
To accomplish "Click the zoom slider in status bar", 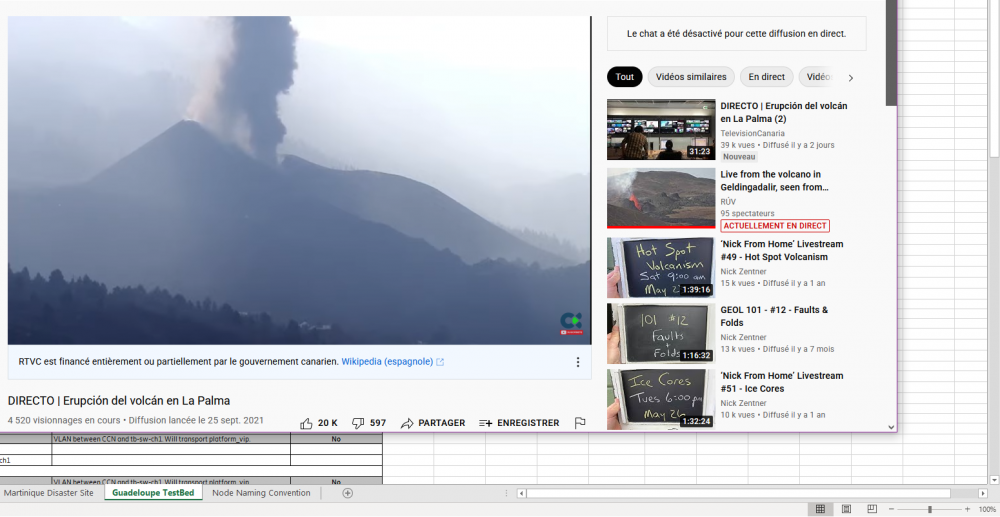I will [x=930, y=509].
